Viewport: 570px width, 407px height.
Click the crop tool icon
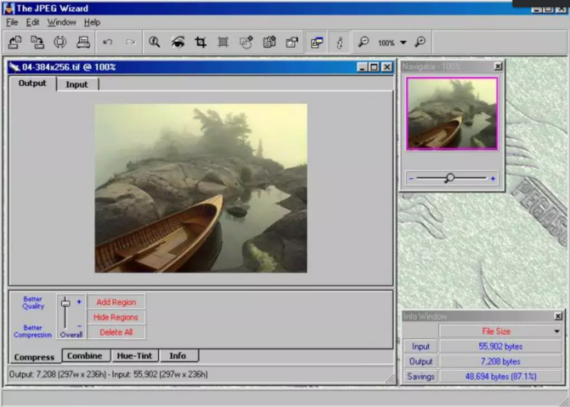pyautogui.click(x=201, y=42)
